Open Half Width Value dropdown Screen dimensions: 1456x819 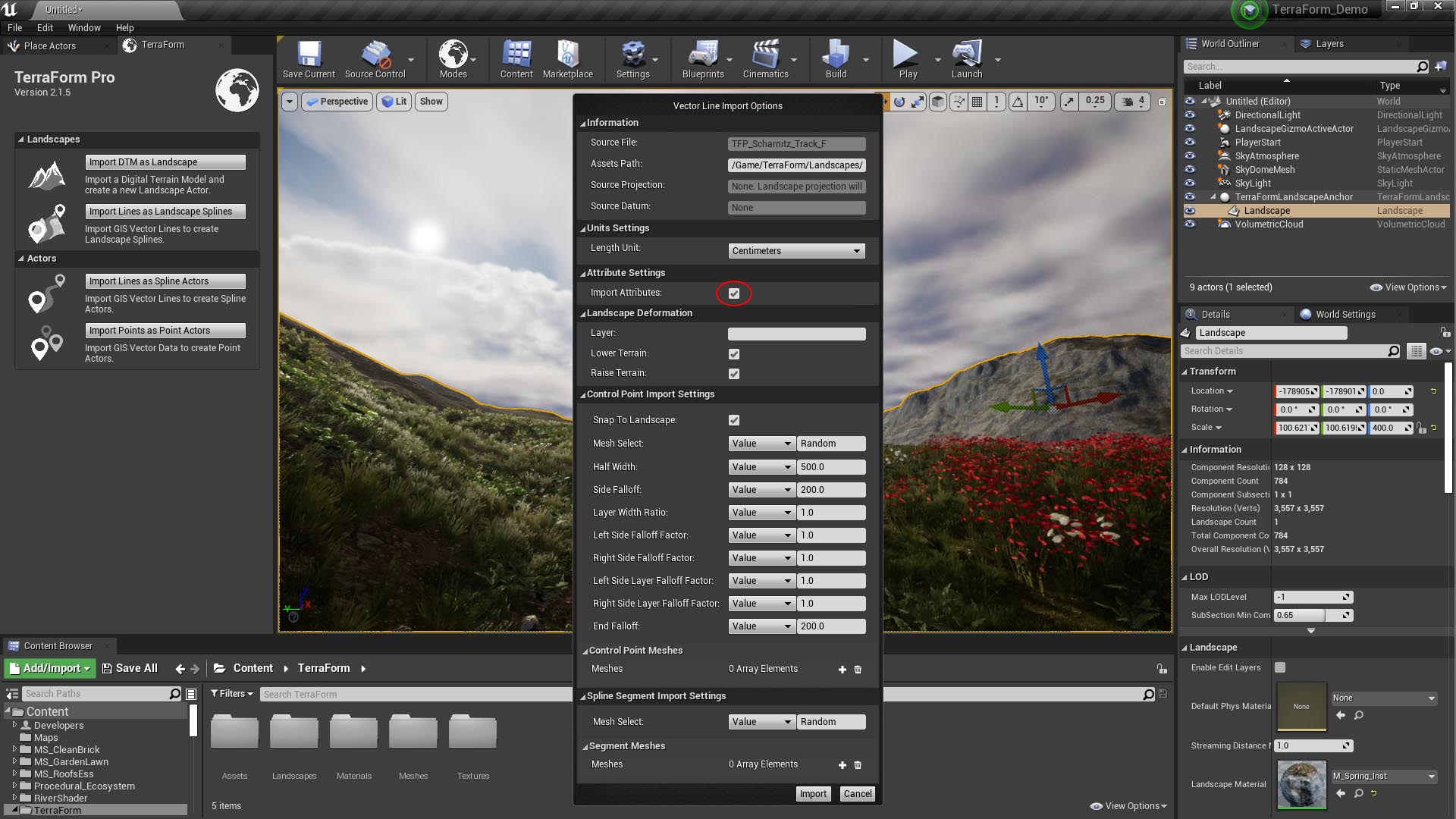pyautogui.click(x=761, y=467)
